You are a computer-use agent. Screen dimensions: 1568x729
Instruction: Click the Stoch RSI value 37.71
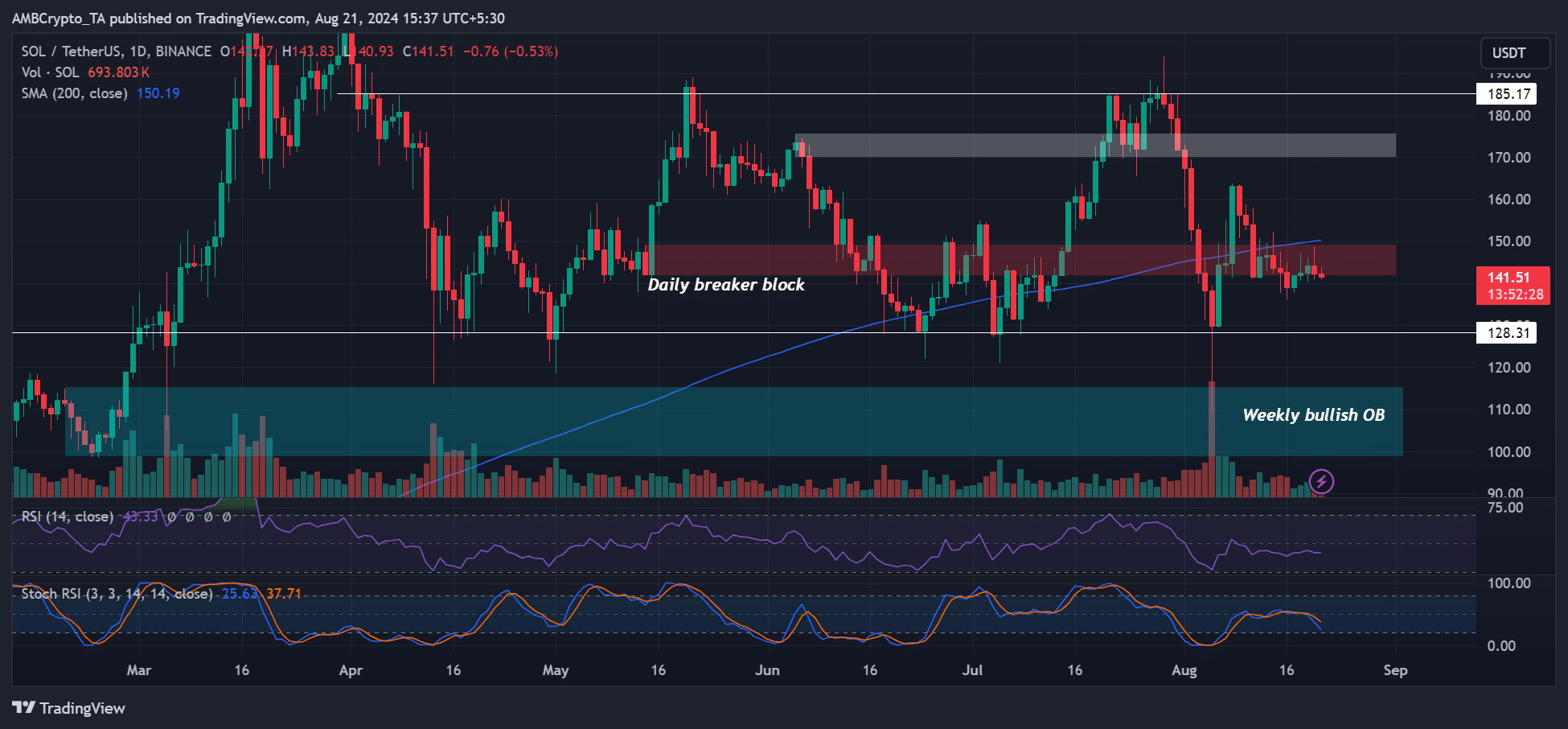coord(284,594)
